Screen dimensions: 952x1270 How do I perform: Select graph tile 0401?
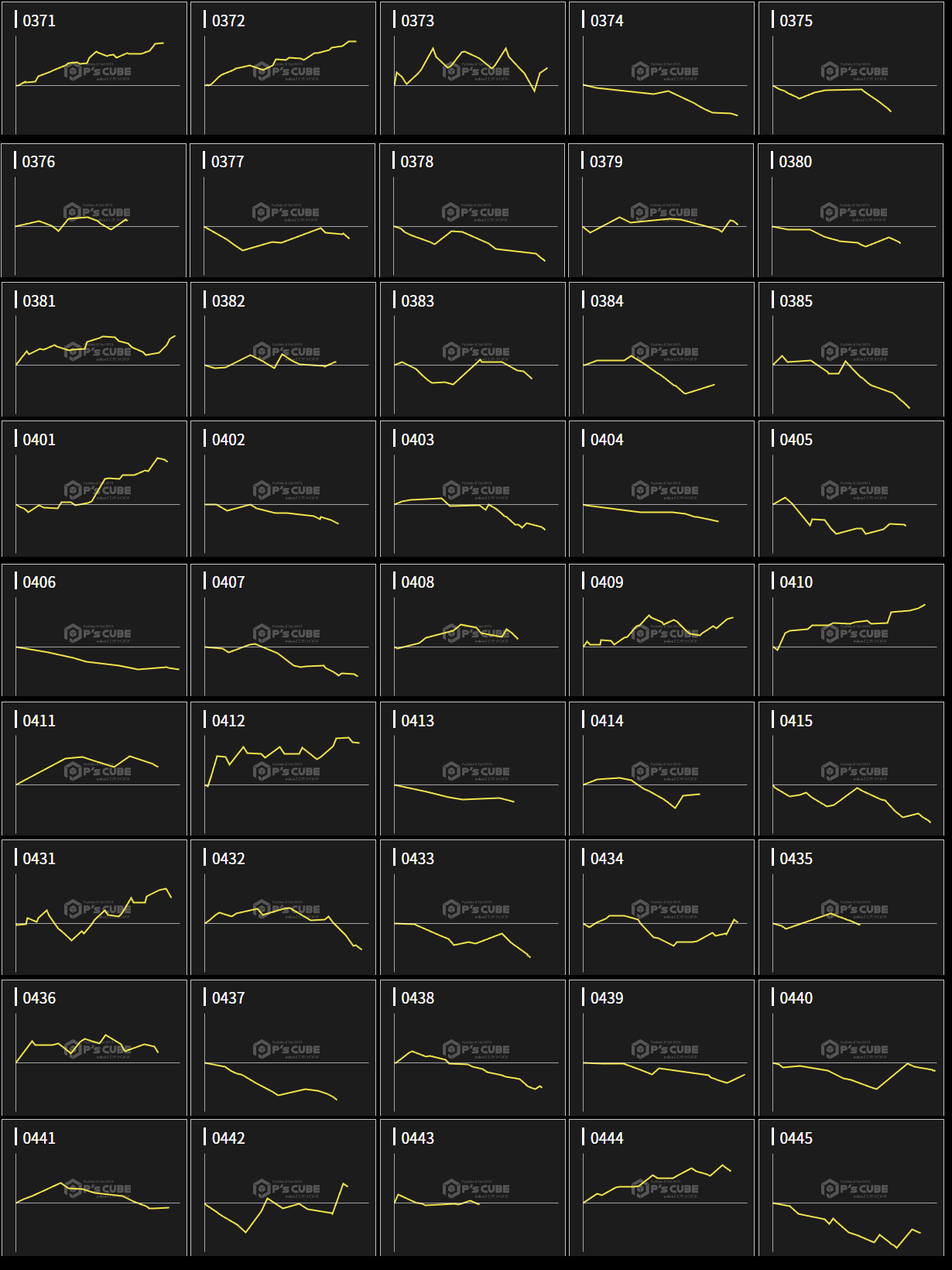point(94,489)
